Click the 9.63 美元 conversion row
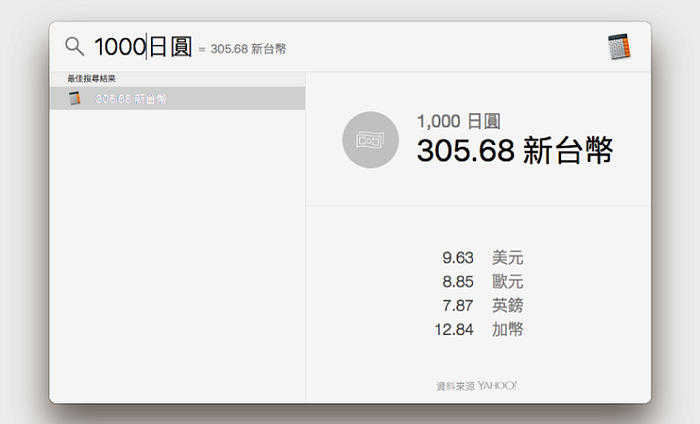Screen dimensions: 700x424 tap(483, 258)
